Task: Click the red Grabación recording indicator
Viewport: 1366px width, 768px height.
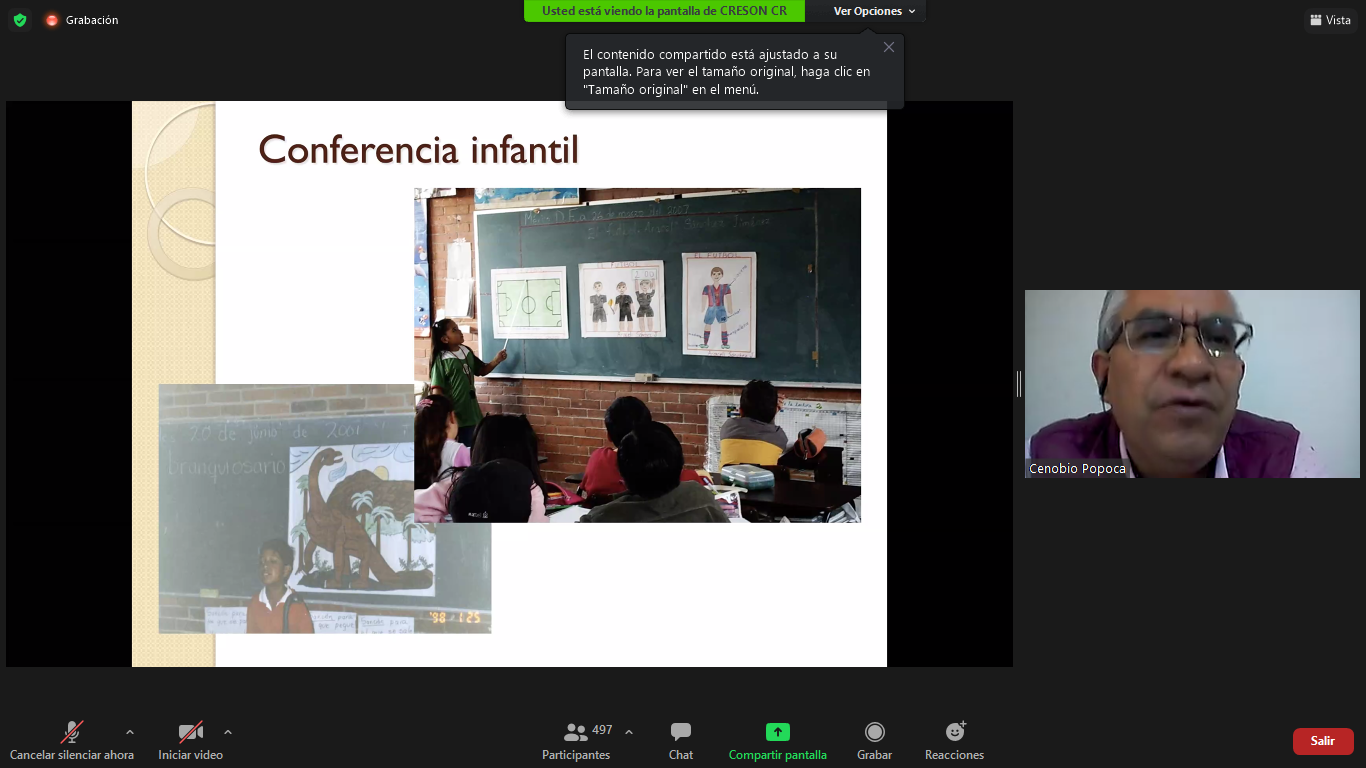Action: point(52,20)
